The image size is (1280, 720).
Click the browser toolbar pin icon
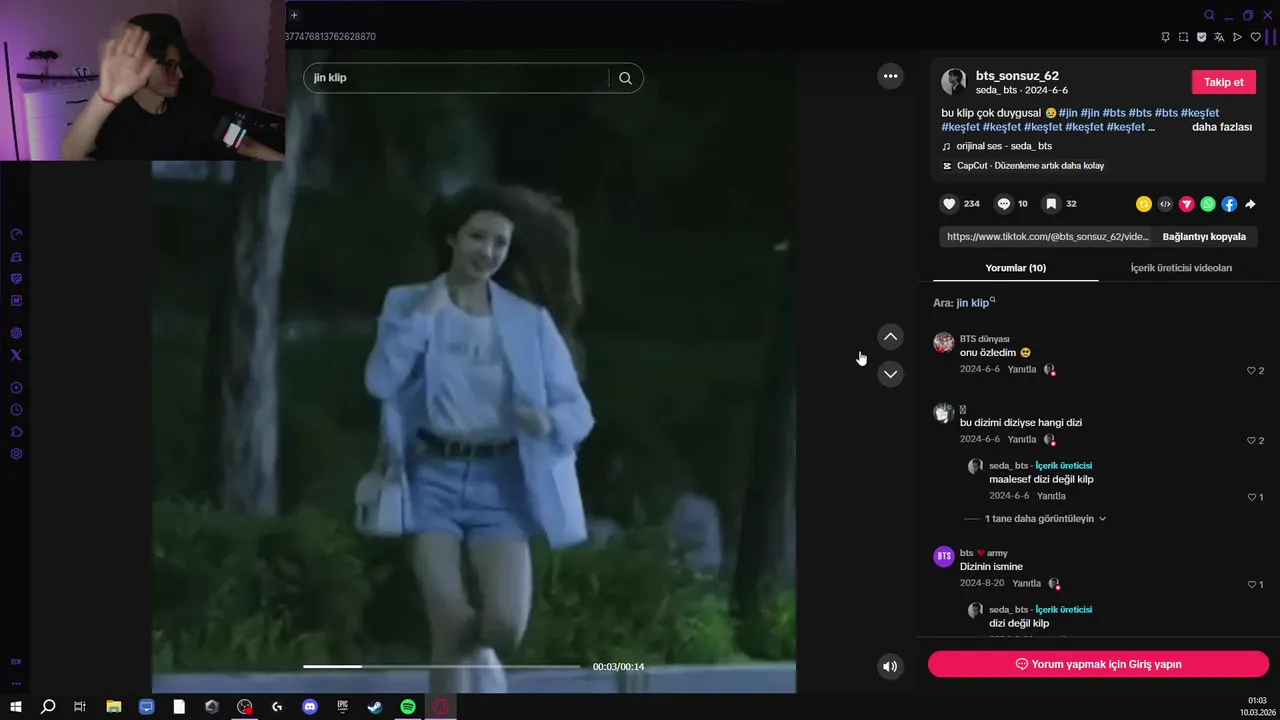tap(1165, 37)
